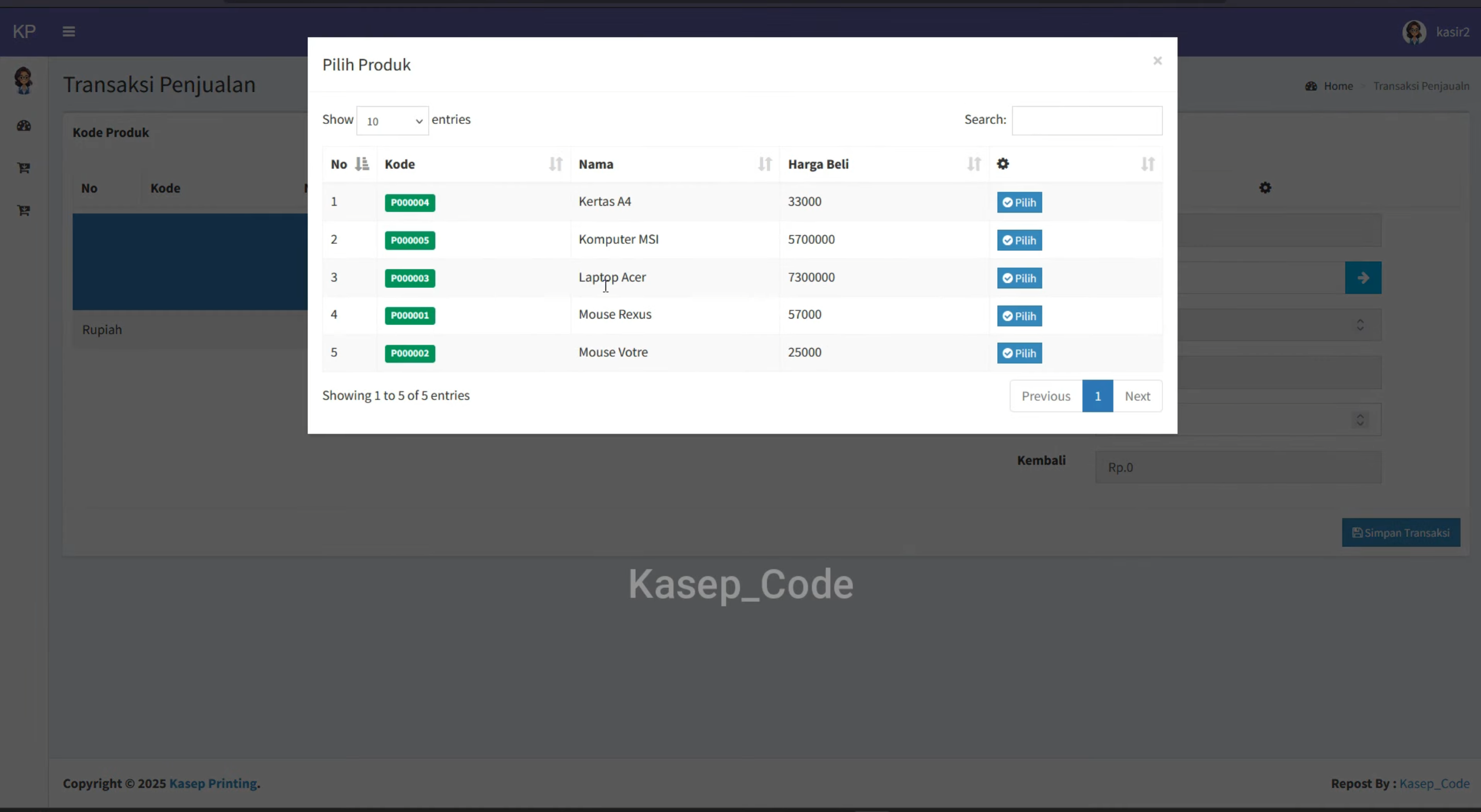Open the Kasep_Code footer link

[x=1434, y=783]
